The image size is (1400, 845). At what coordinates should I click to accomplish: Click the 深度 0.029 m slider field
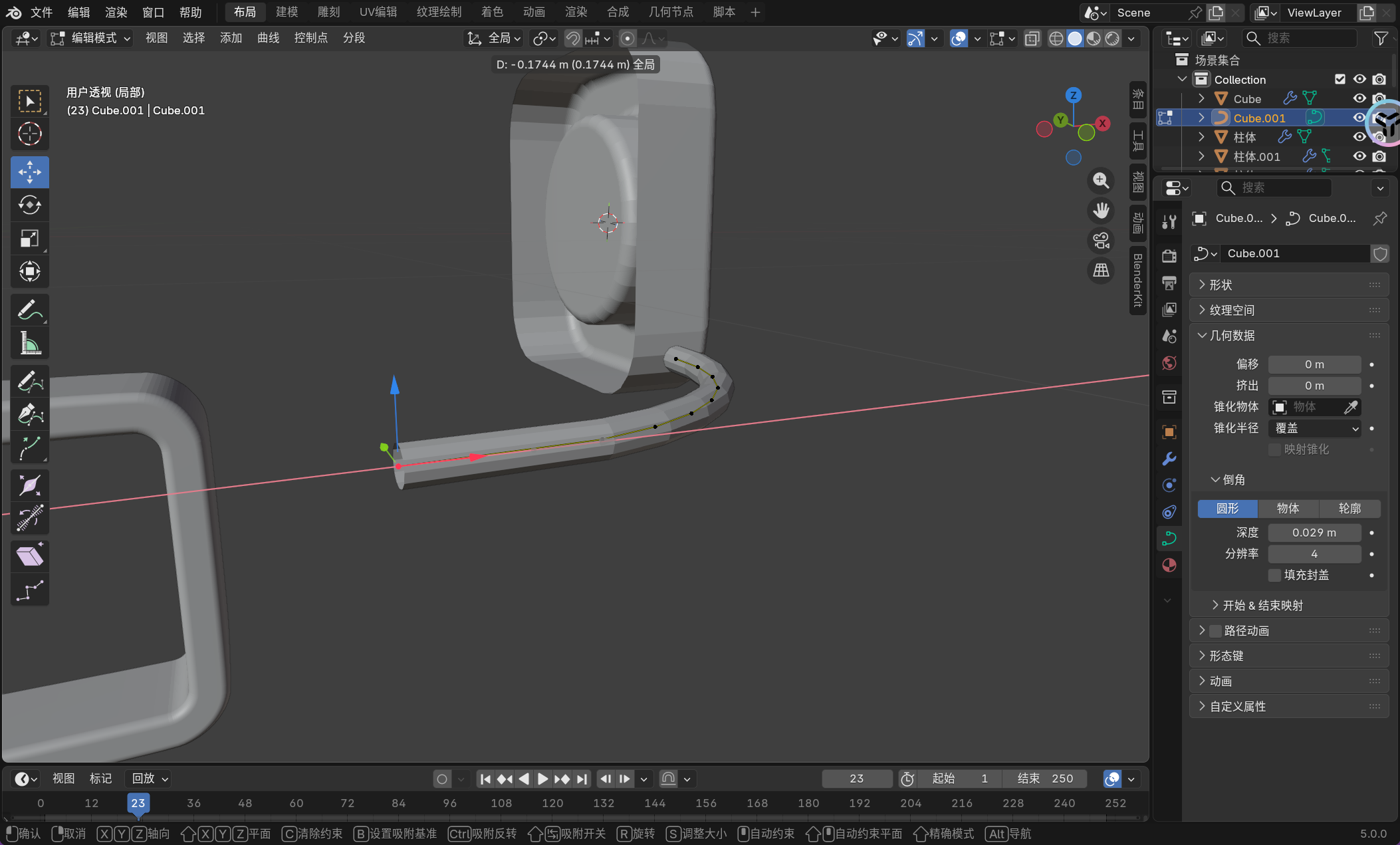click(1314, 533)
